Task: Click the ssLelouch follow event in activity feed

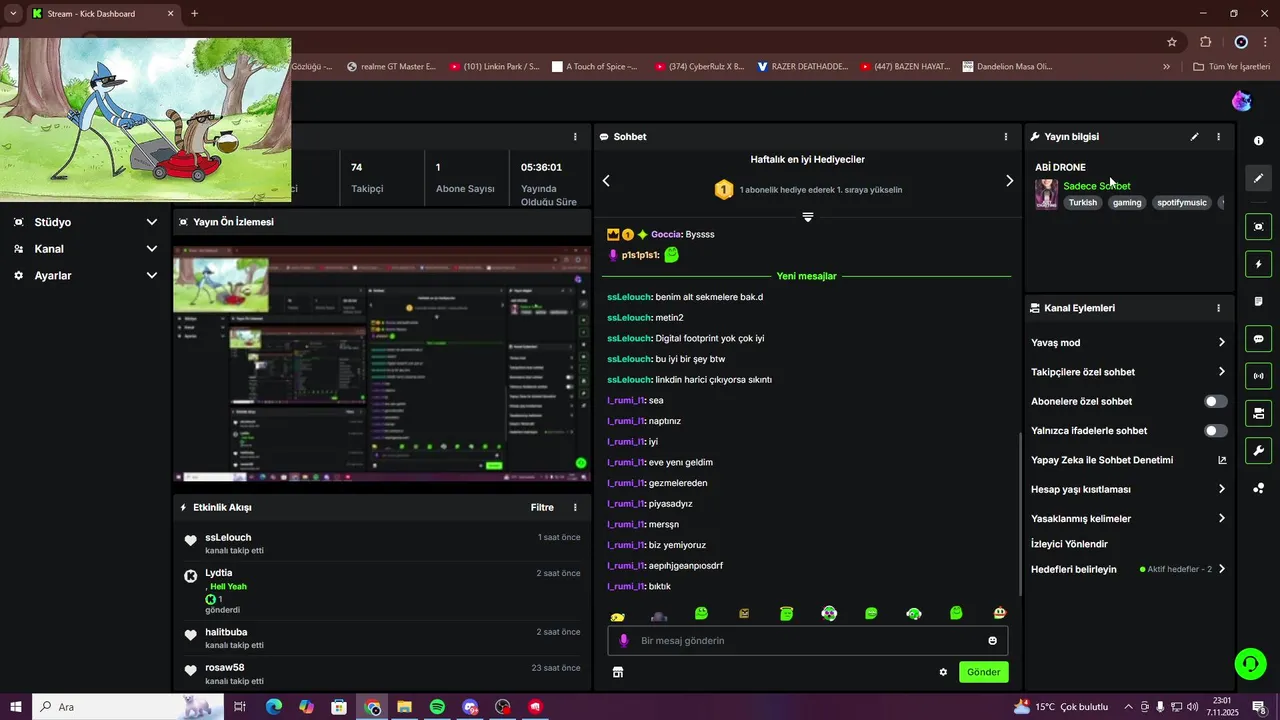Action: (381, 543)
